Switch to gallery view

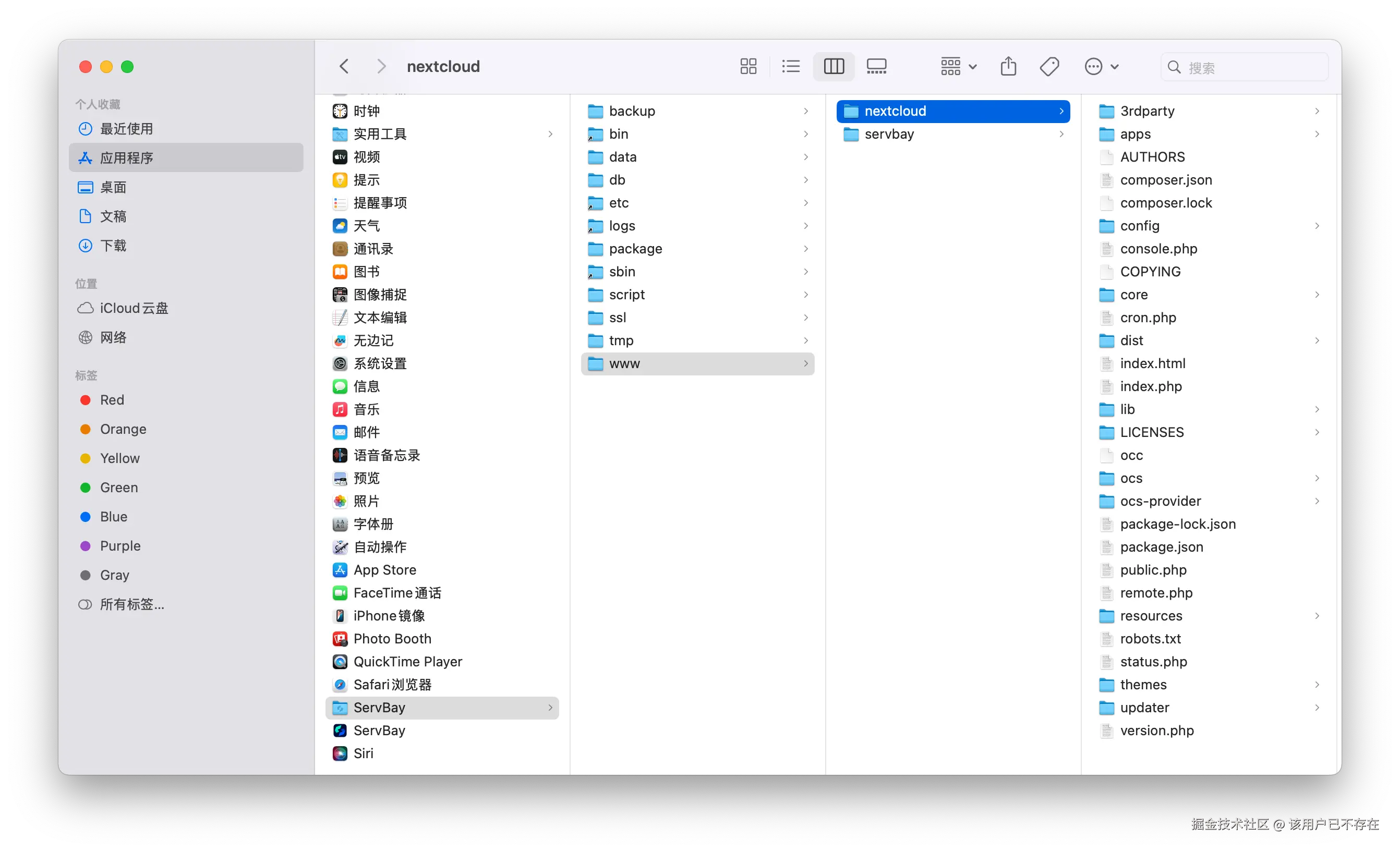coord(876,66)
